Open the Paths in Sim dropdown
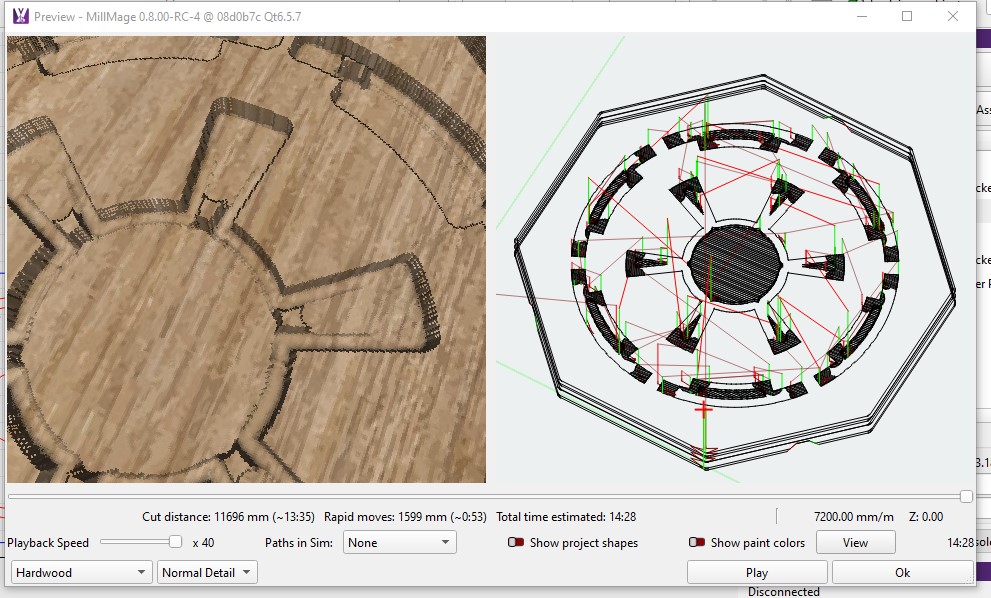The height and width of the screenshot is (598, 991). 399,542
